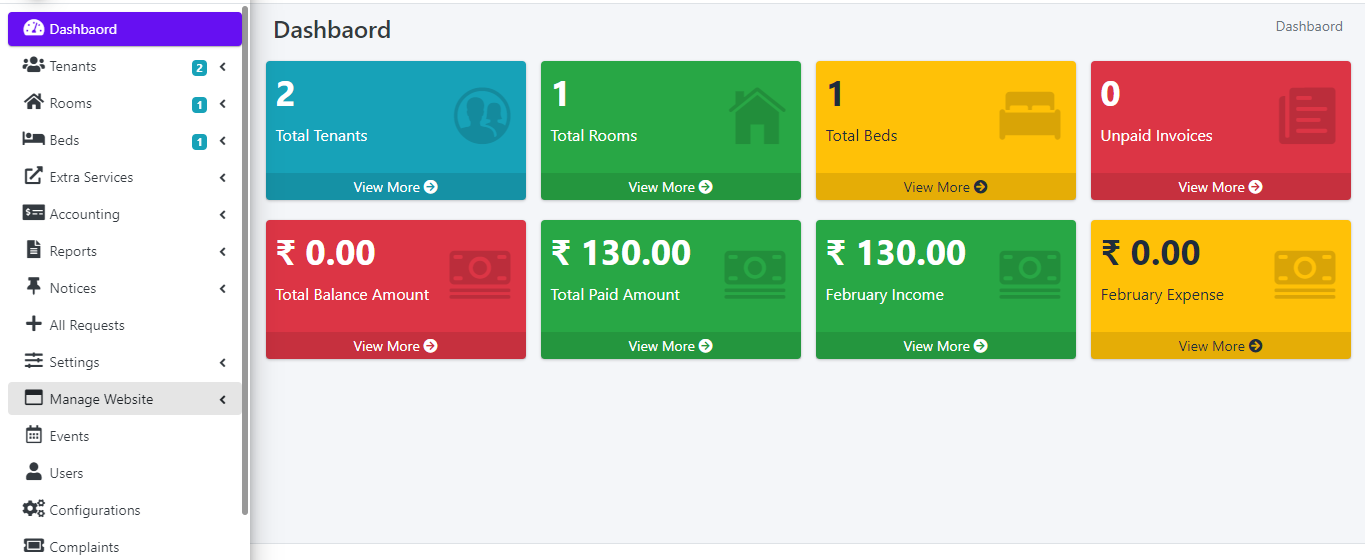Click the Beds icon in sidebar

[x=33, y=140]
